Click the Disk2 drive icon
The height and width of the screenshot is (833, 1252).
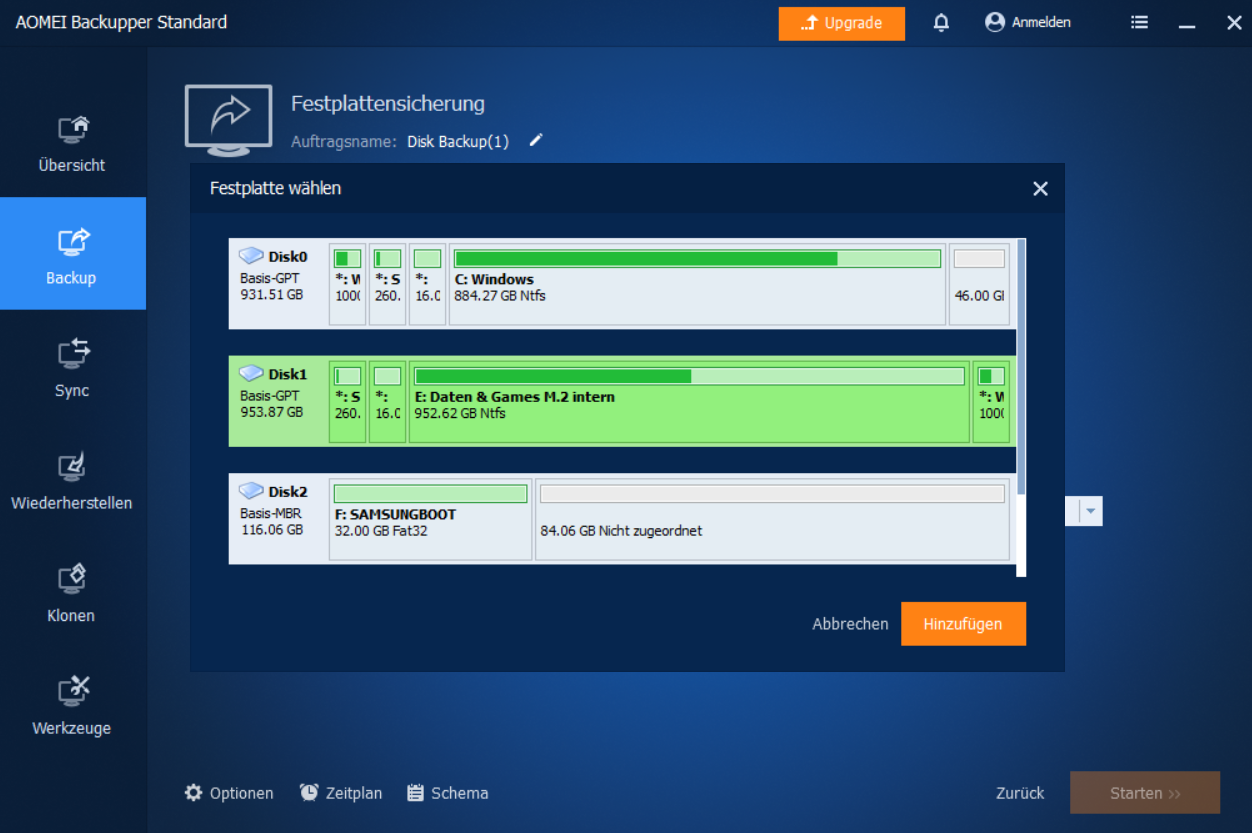(252, 492)
